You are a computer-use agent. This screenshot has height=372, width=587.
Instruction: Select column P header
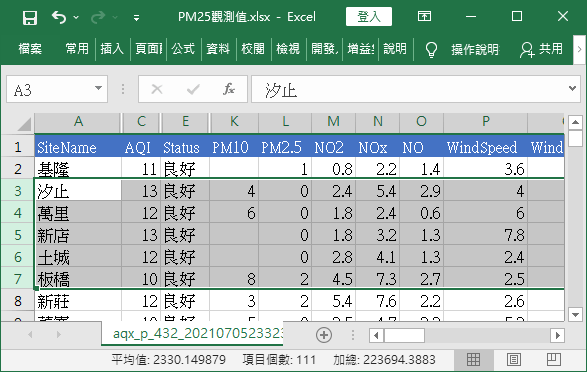[486, 122]
